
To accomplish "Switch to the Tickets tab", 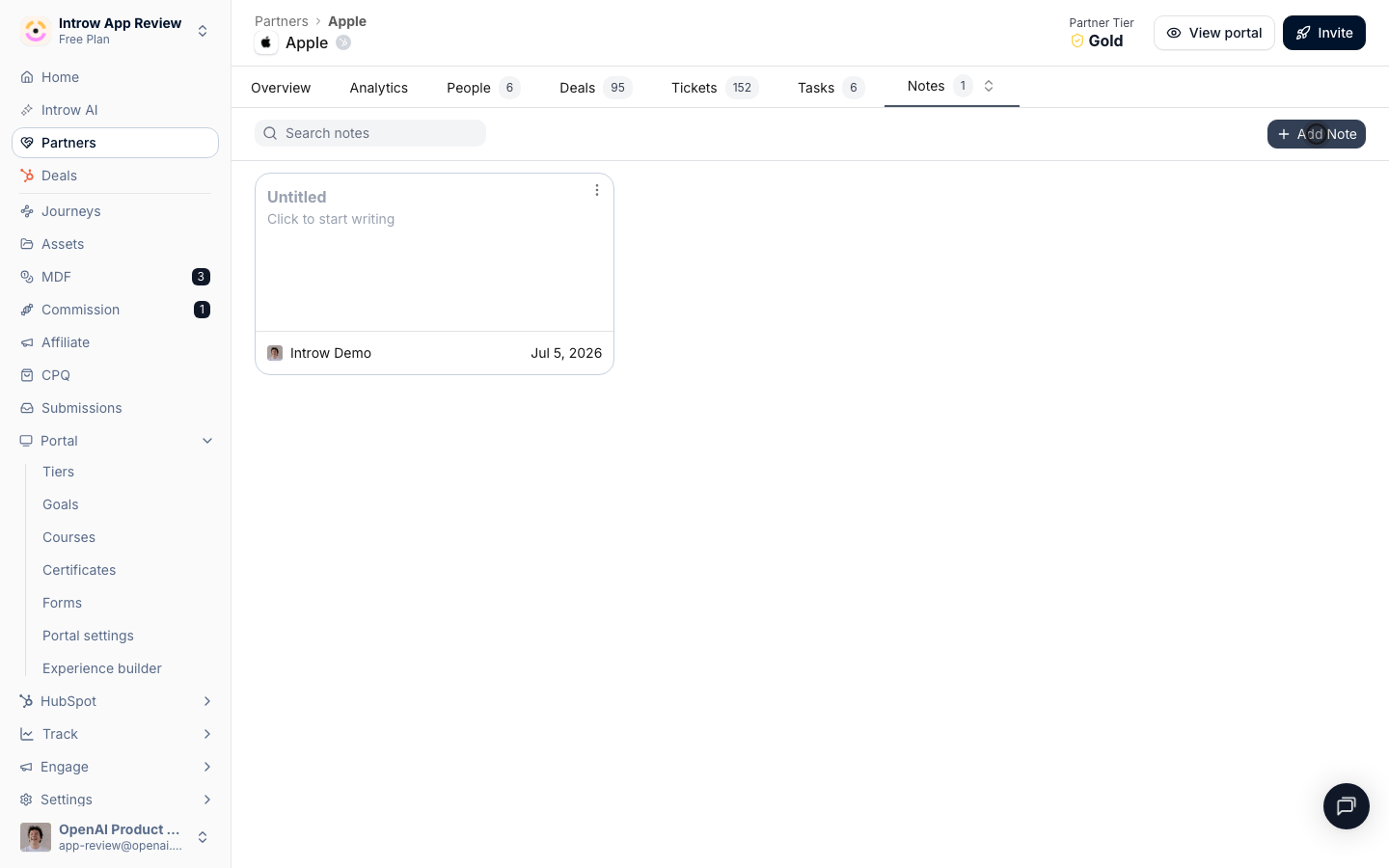I will (715, 88).
